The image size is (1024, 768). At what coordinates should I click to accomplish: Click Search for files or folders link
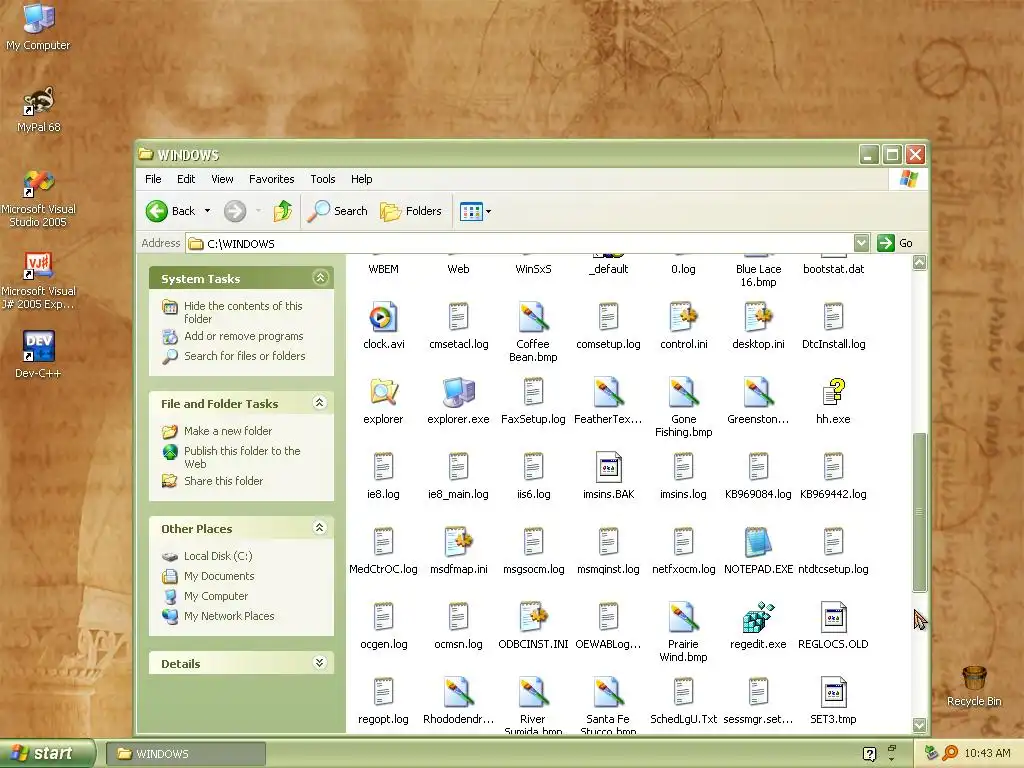point(244,356)
